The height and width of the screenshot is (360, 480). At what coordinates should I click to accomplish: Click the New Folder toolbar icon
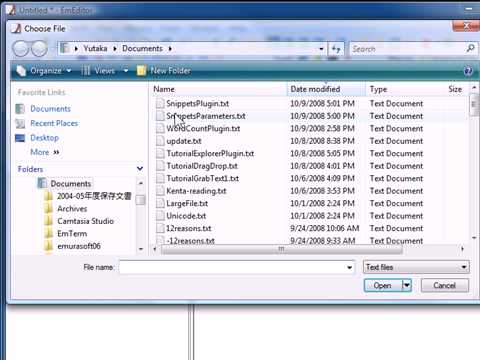141,71
